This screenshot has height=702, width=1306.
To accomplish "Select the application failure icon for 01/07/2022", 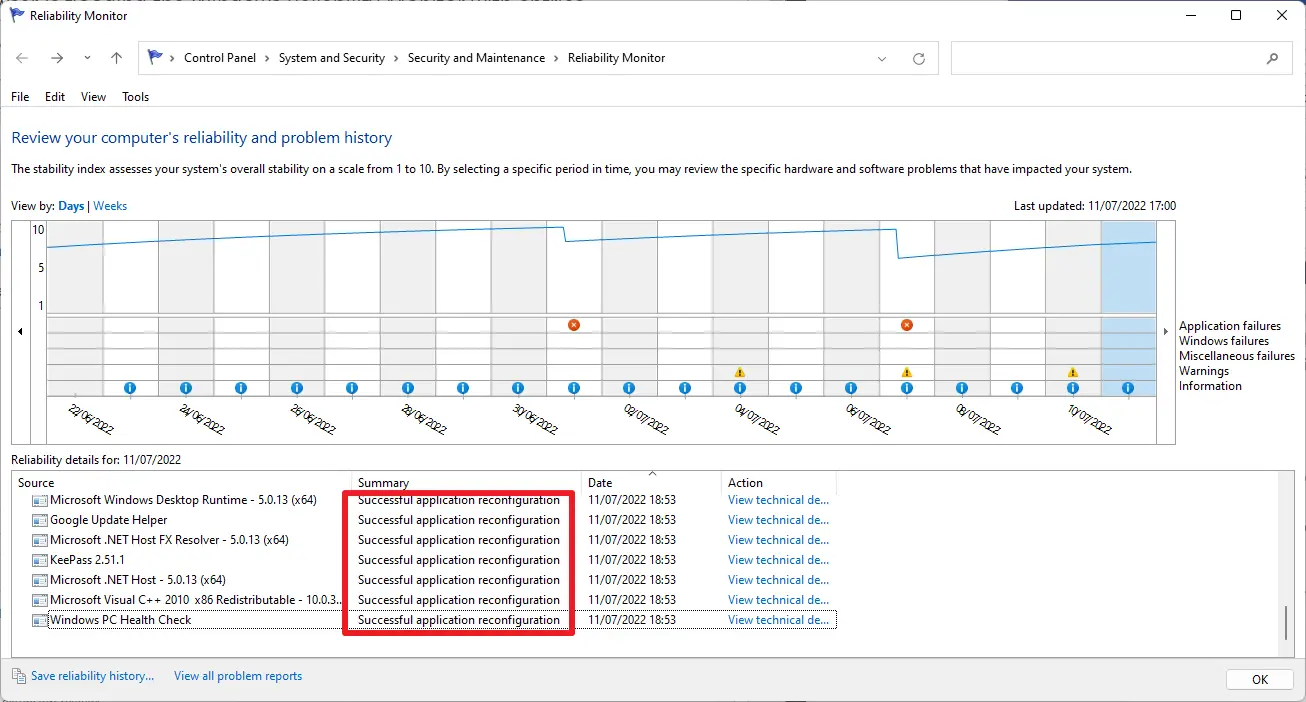I will [x=574, y=325].
